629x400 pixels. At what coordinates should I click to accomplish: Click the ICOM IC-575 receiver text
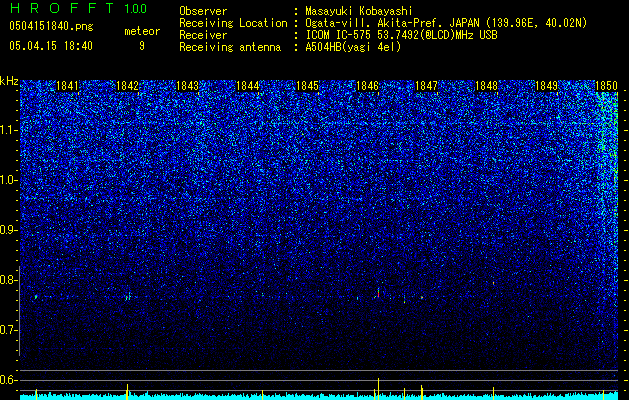pyautogui.click(x=401, y=35)
